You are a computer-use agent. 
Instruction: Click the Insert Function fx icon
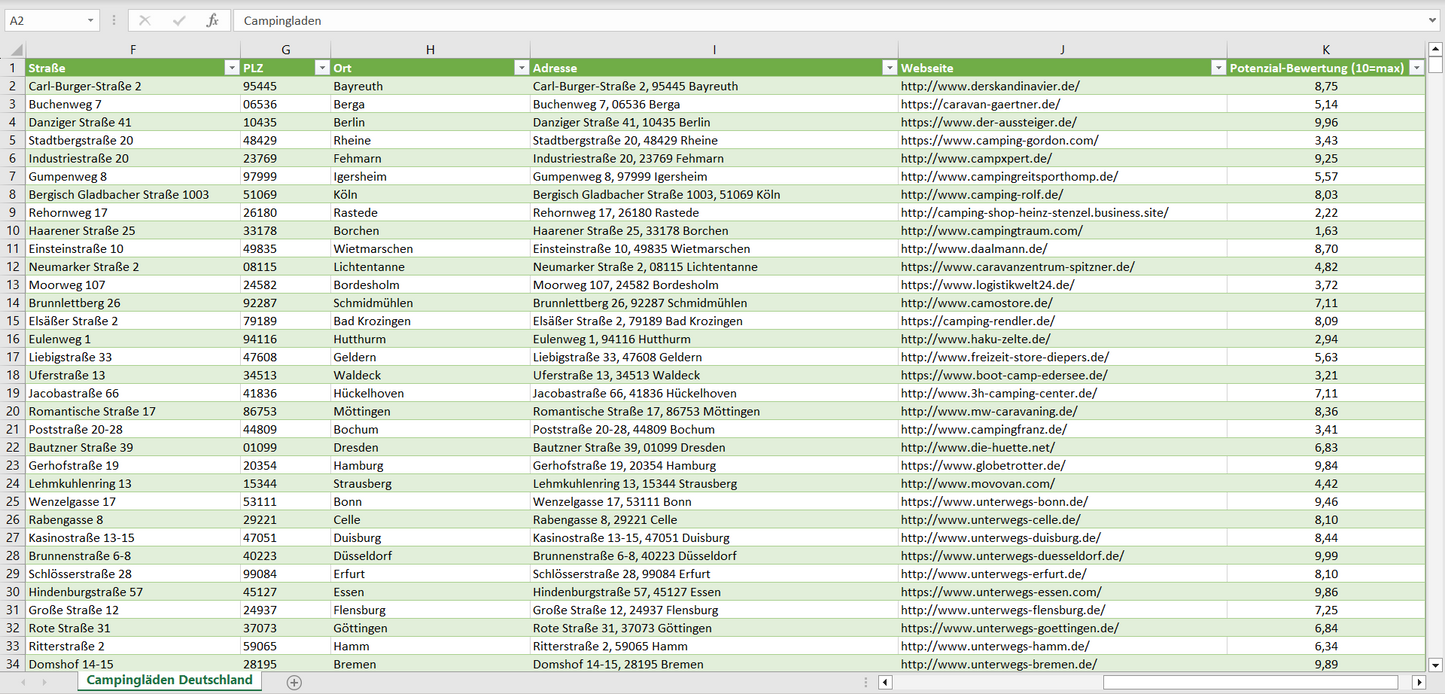point(212,20)
